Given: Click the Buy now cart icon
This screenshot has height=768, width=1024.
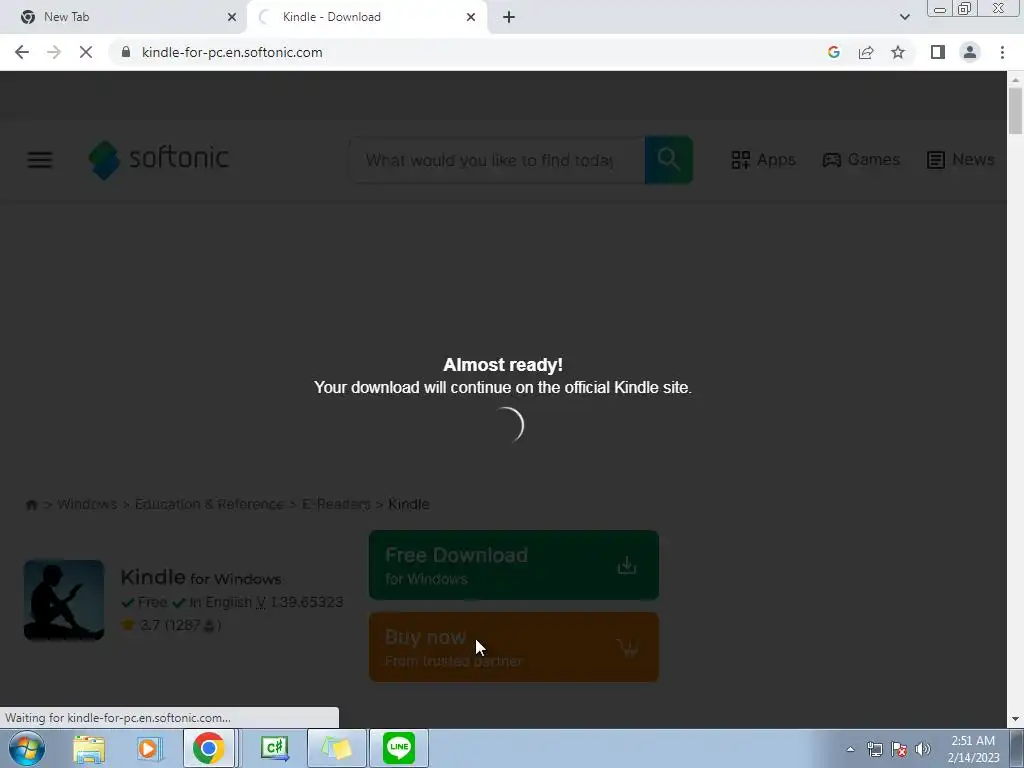Looking at the screenshot, I should (x=627, y=647).
